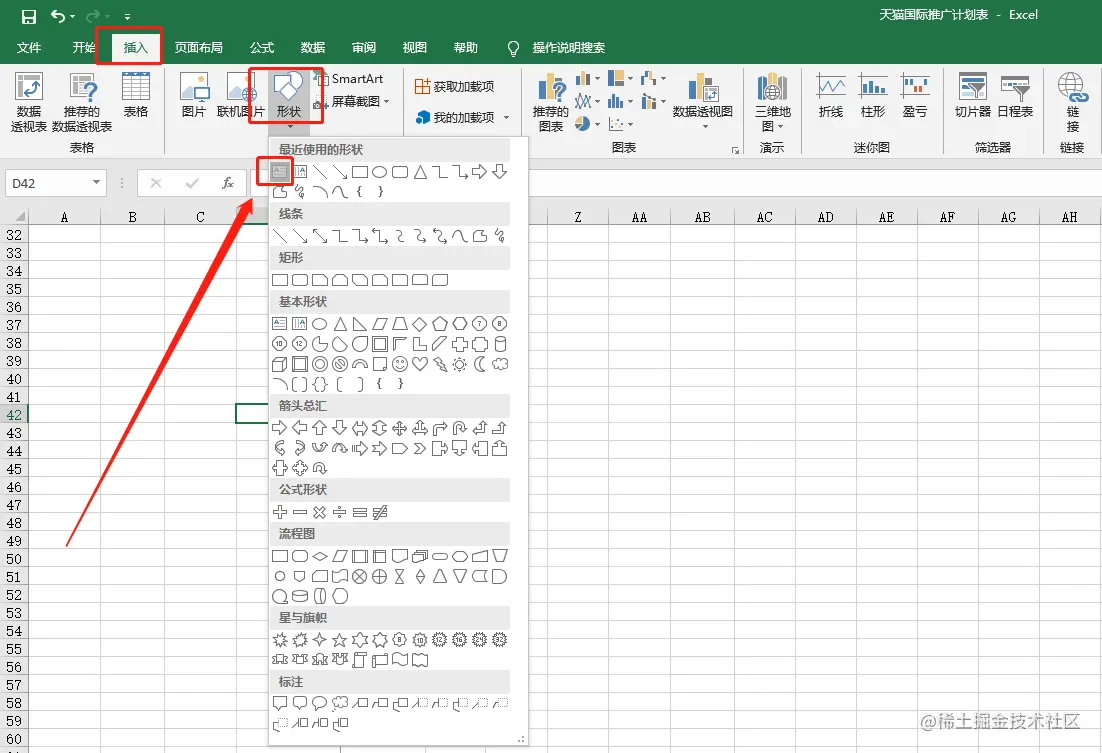Pick the right arrow in block arrows
The image size is (1102, 753).
[x=280, y=427]
